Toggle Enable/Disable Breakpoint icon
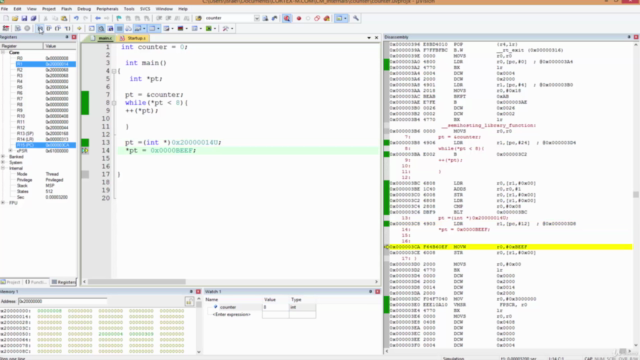Image resolution: width=640 pixels, height=360 pixels. click(308, 18)
